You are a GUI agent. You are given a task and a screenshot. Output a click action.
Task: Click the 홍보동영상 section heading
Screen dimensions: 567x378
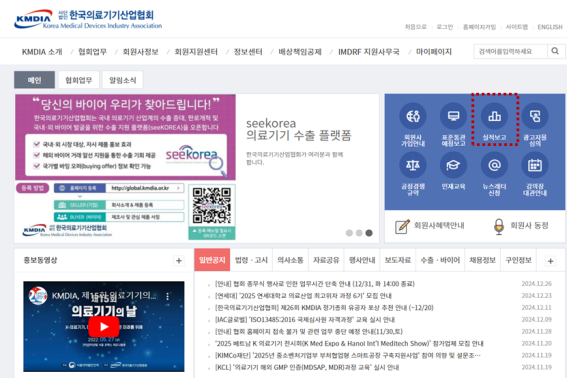click(40, 260)
